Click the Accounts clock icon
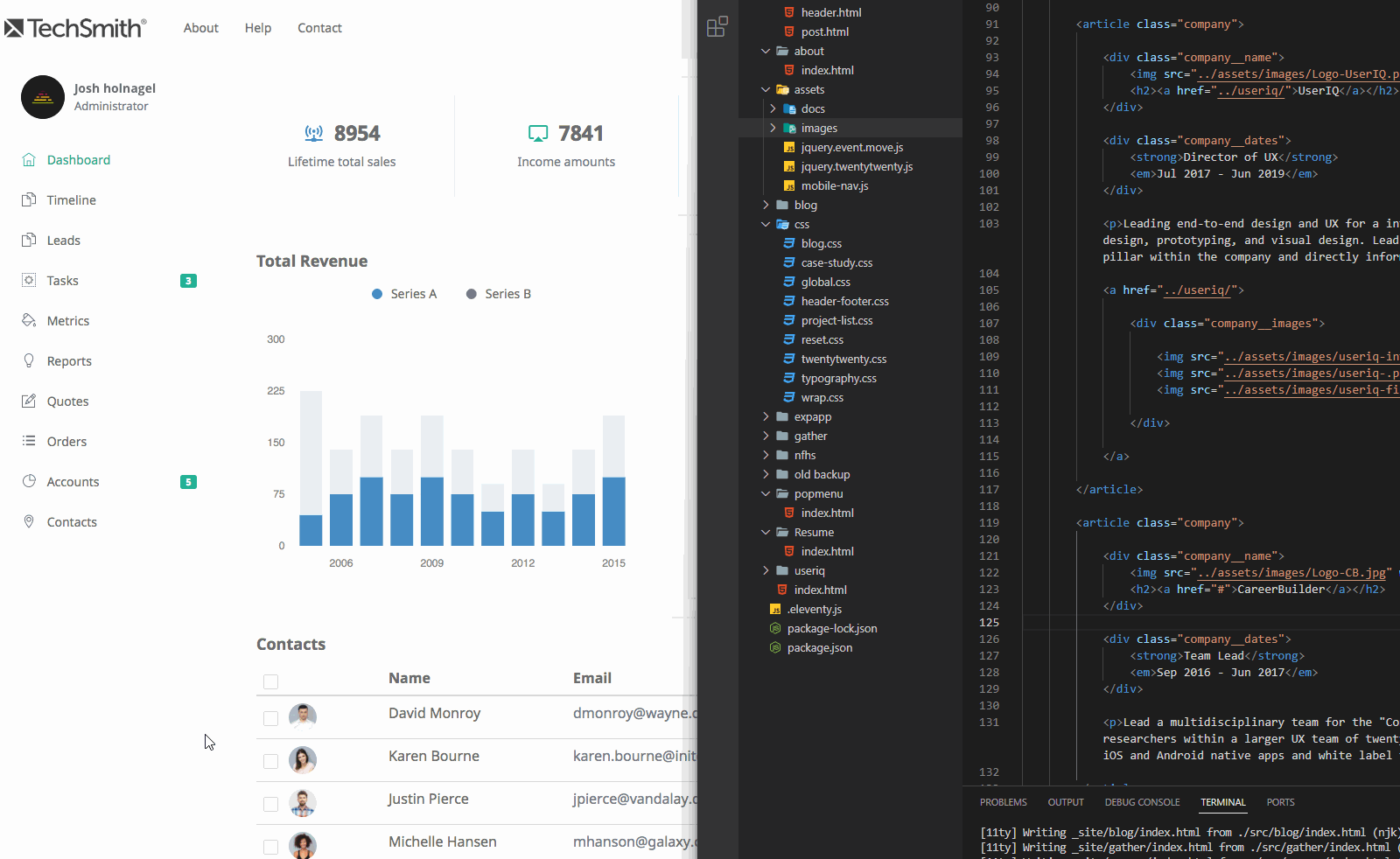 coord(29,482)
